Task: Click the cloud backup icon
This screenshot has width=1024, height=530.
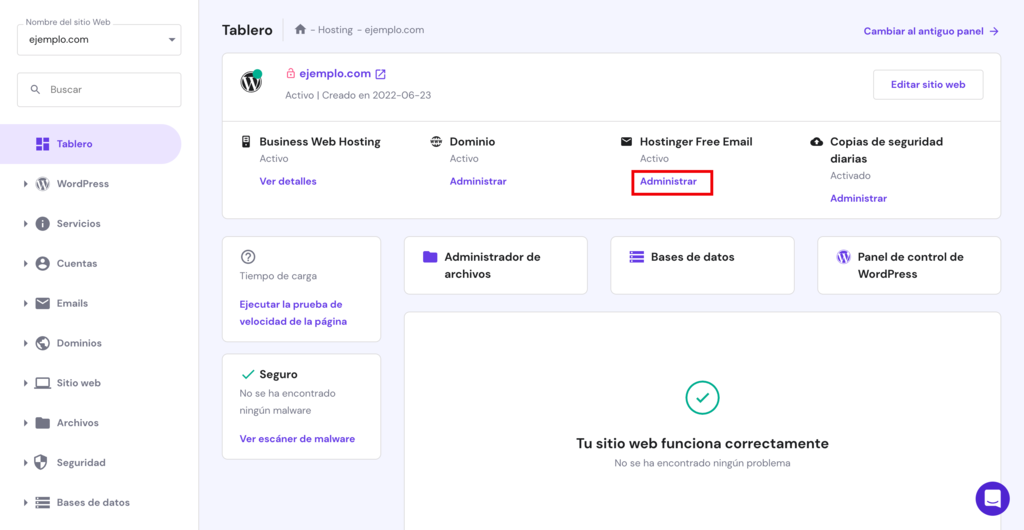Action: (816, 142)
